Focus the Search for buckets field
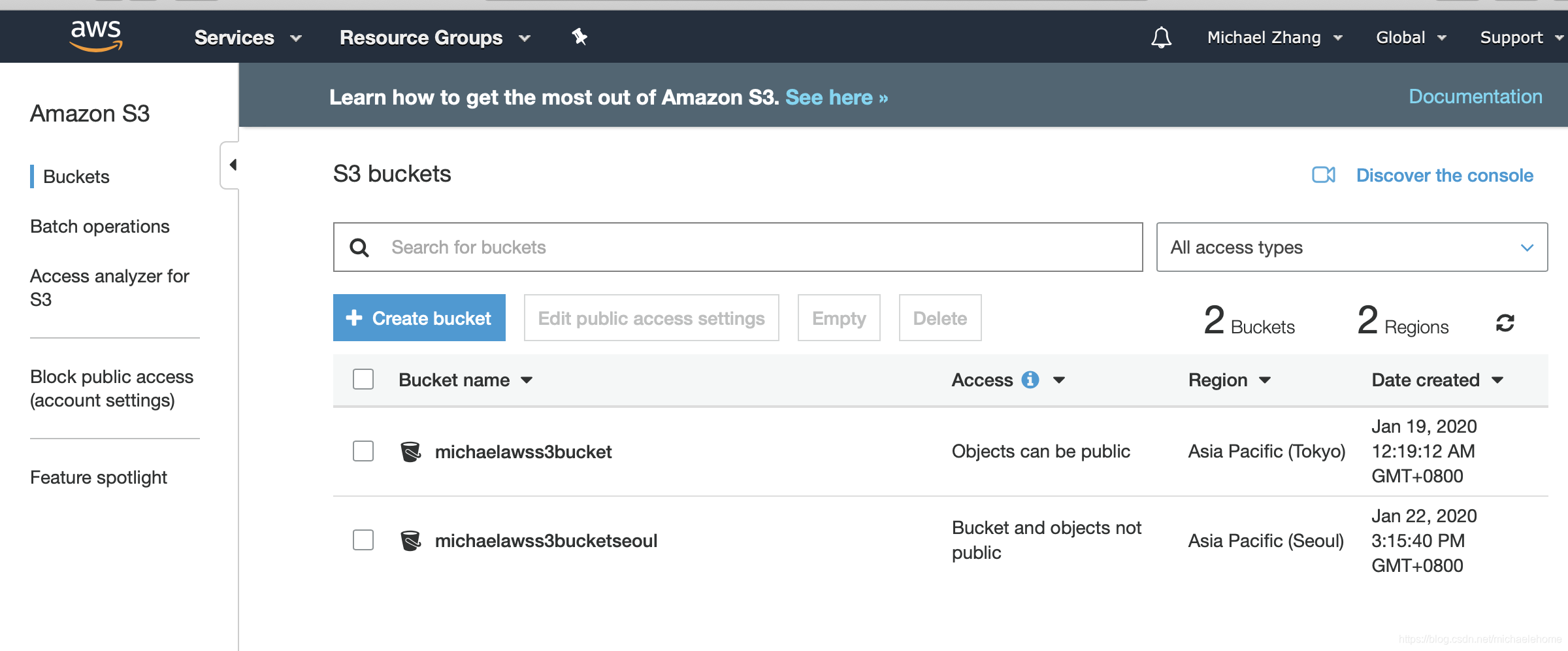Image resolution: width=1568 pixels, height=651 pixels. pyautogui.click(x=738, y=247)
